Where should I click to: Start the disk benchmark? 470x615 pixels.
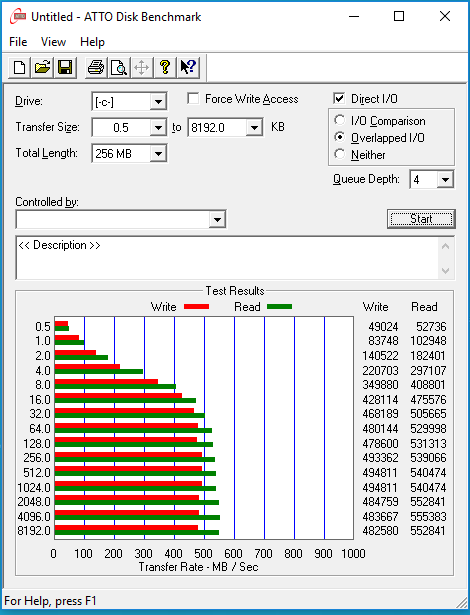pos(421,219)
